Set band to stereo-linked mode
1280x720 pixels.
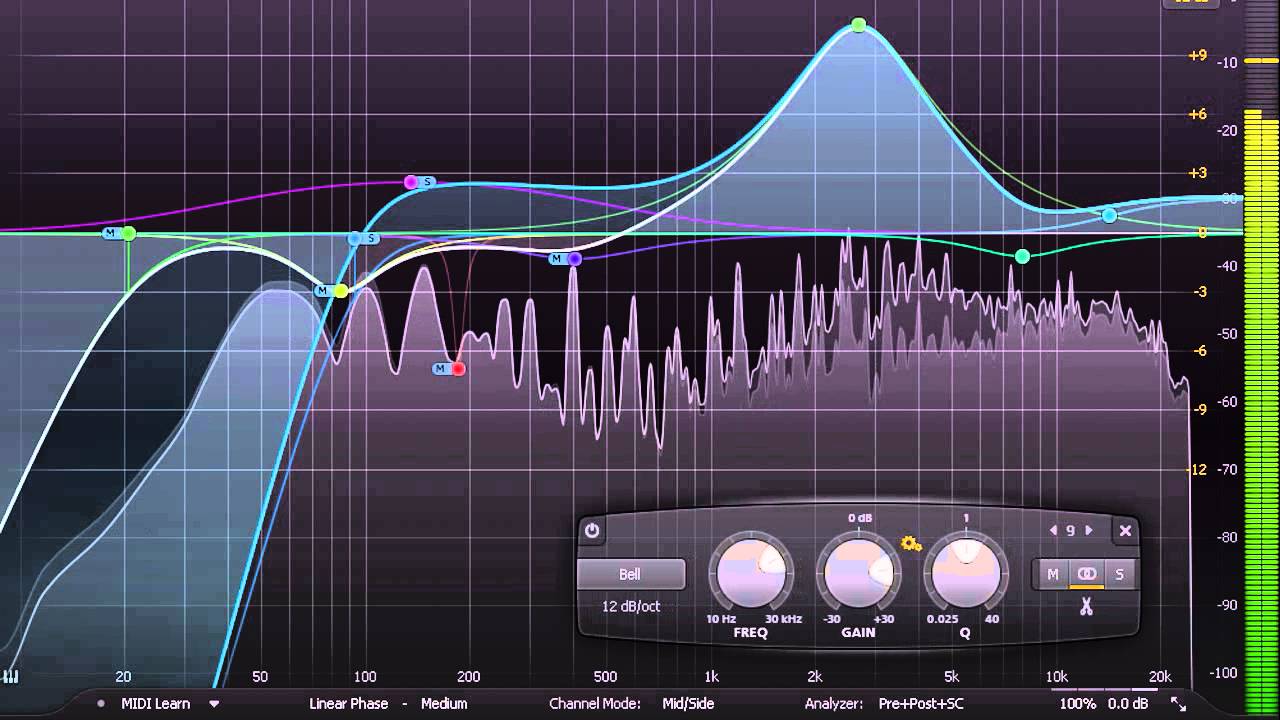click(x=1086, y=574)
